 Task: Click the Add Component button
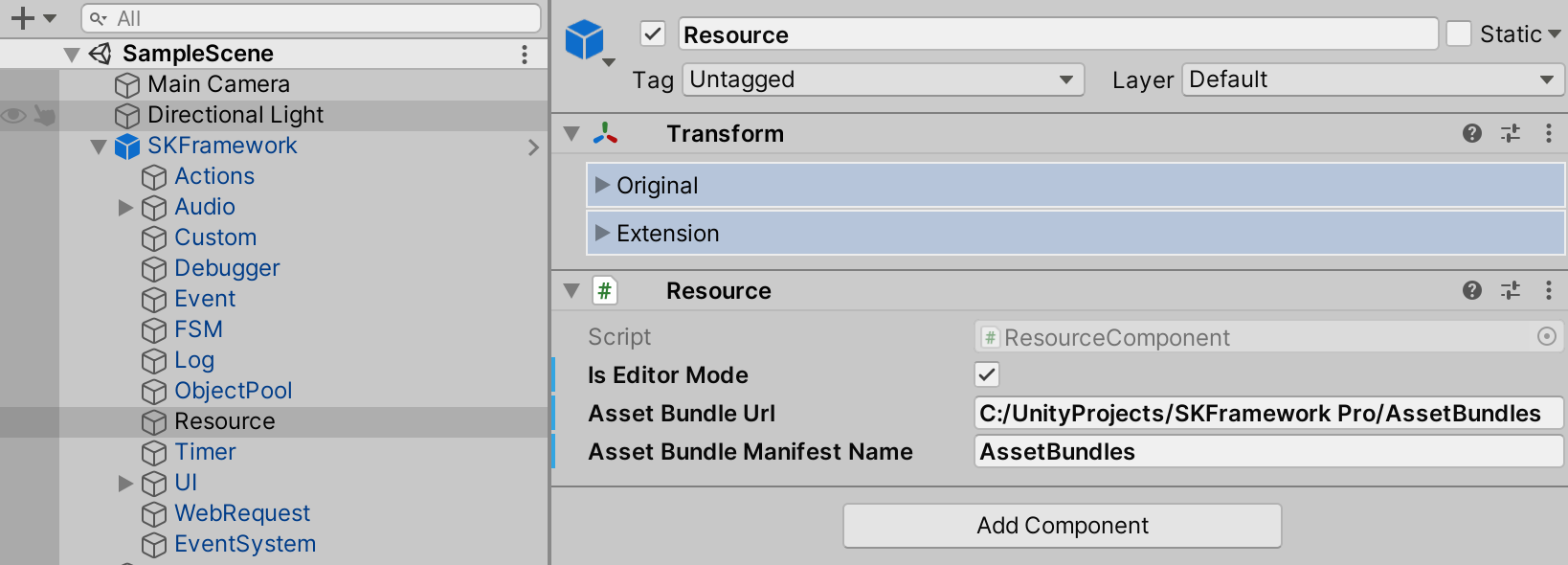coord(1063,526)
